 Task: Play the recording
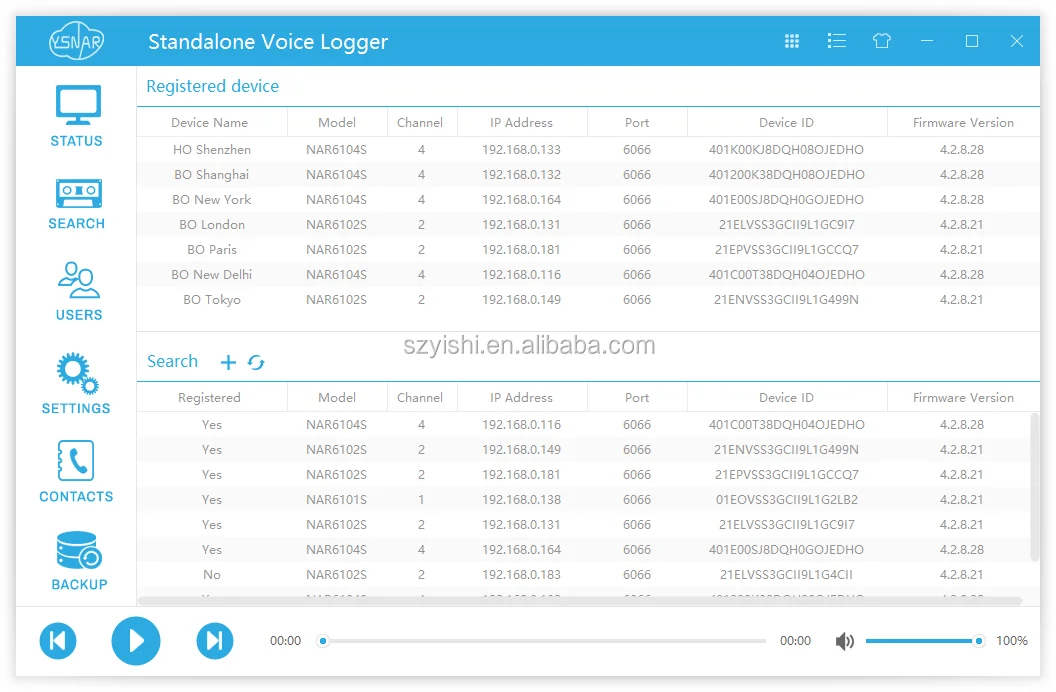pos(136,641)
